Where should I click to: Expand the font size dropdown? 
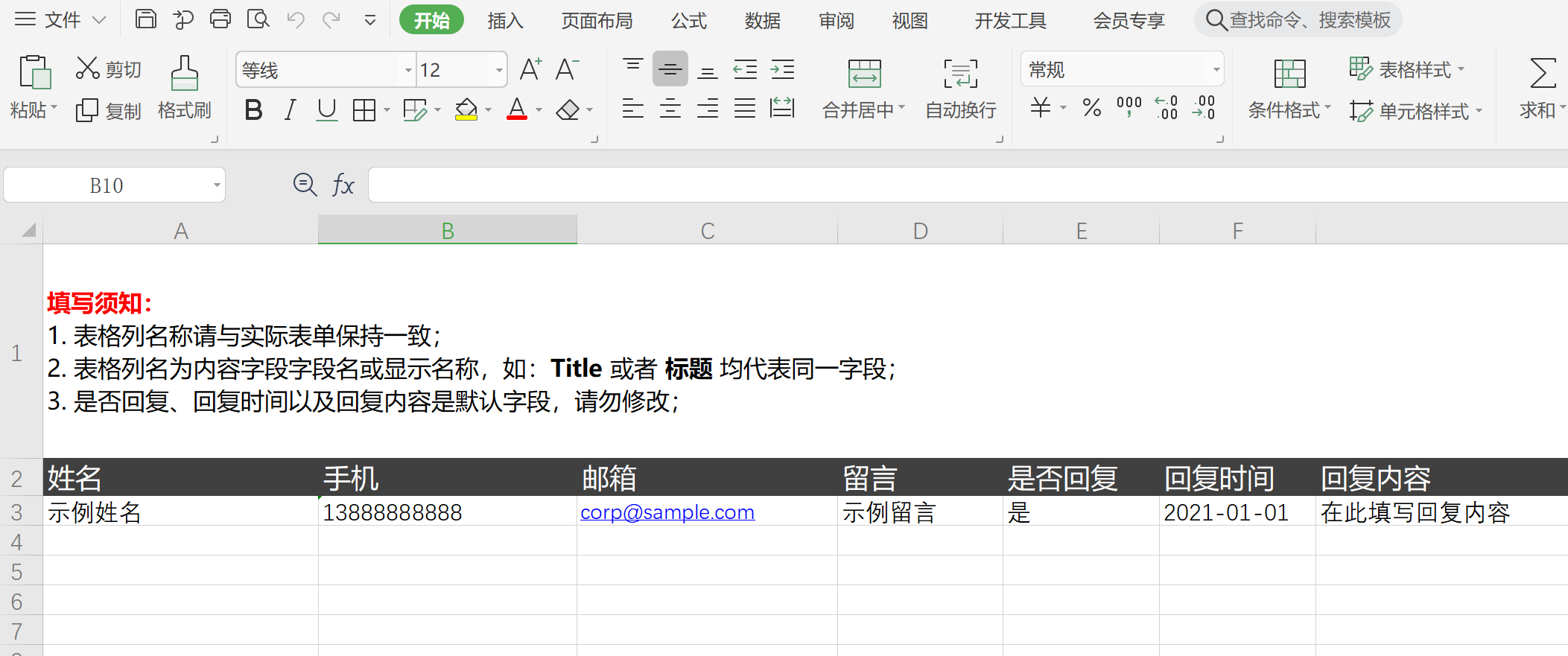[498, 71]
